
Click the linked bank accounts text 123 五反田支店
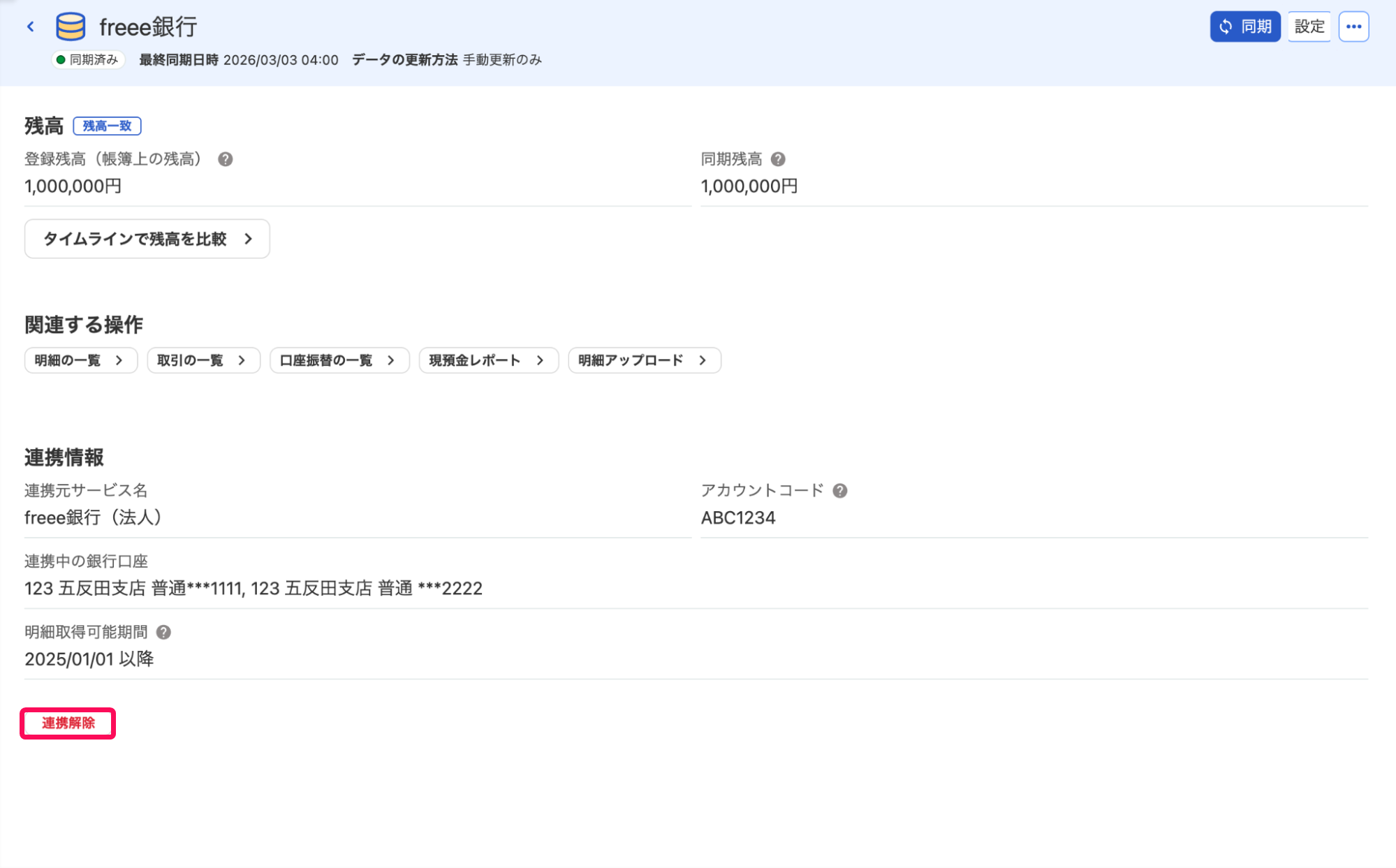pos(254,589)
